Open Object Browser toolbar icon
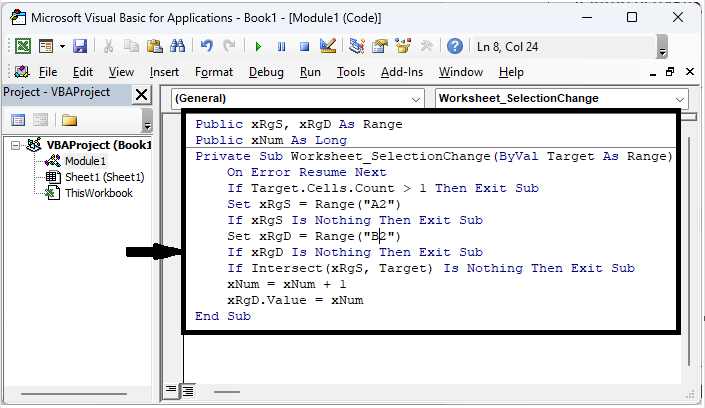 click(403, 46)
